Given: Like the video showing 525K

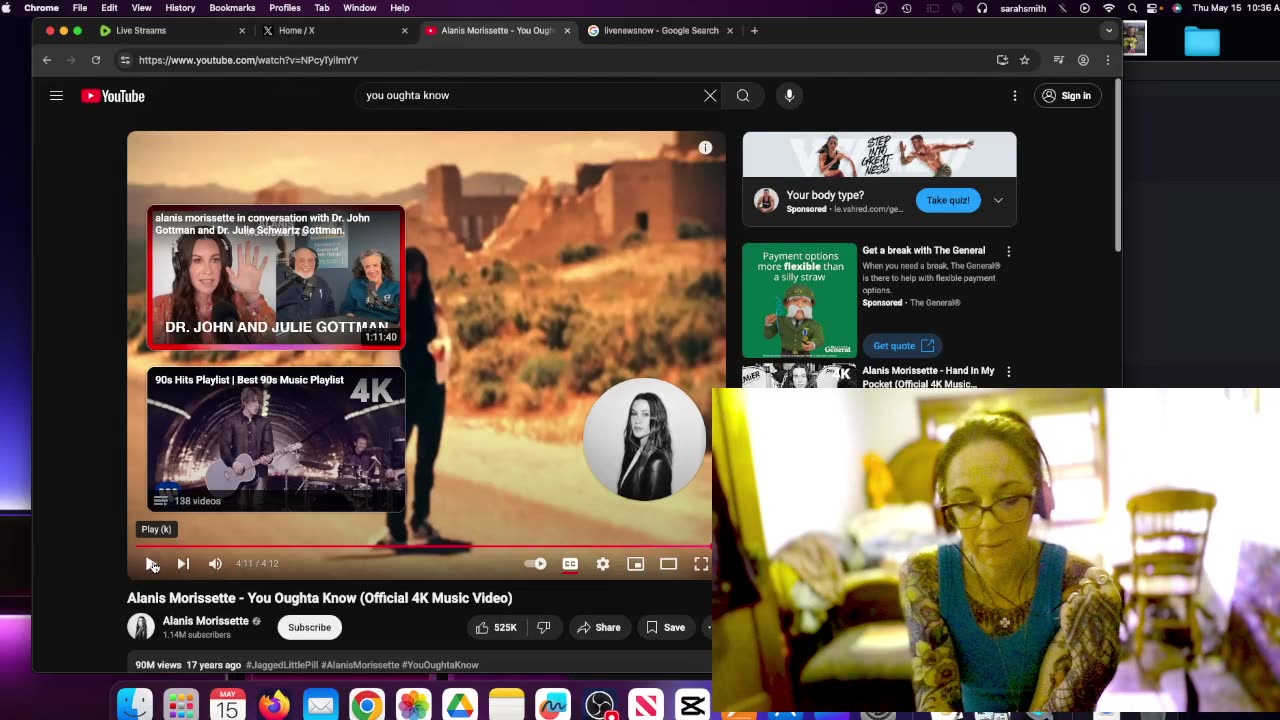Looking at the screenshot, I should [x=497, y=627].
